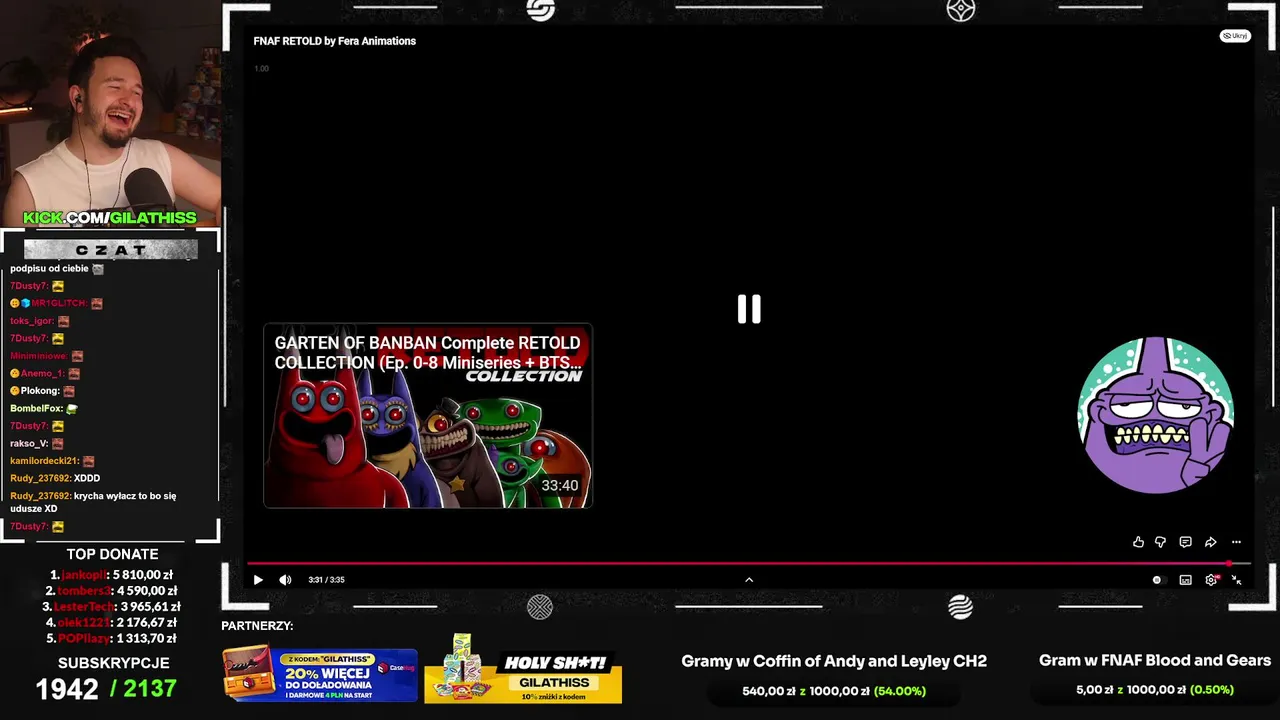The height and width of the screenshot is (720, 1280).
Task: Select chat user BombelFox
Action: click(37, 408)
